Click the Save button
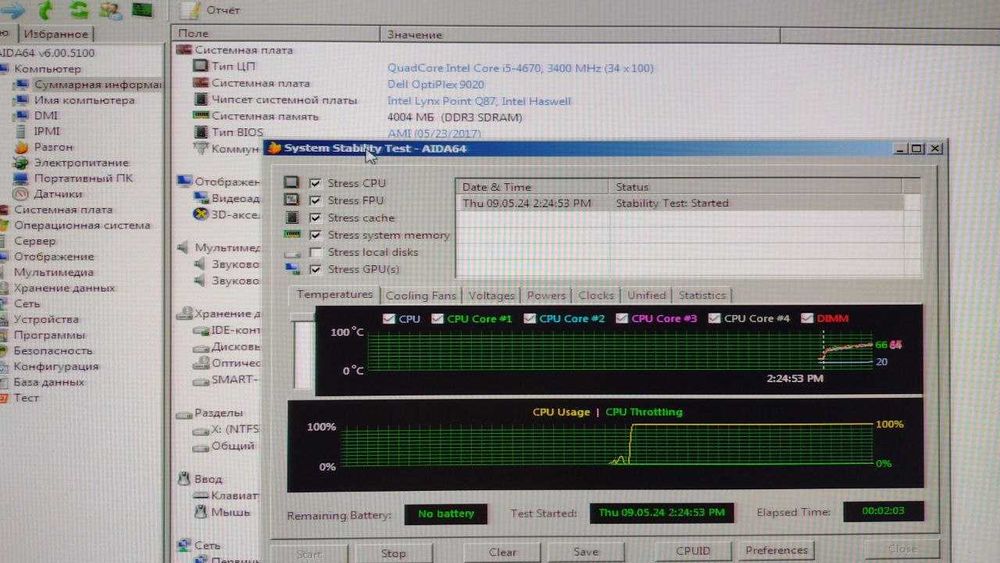 coord(585,552)
